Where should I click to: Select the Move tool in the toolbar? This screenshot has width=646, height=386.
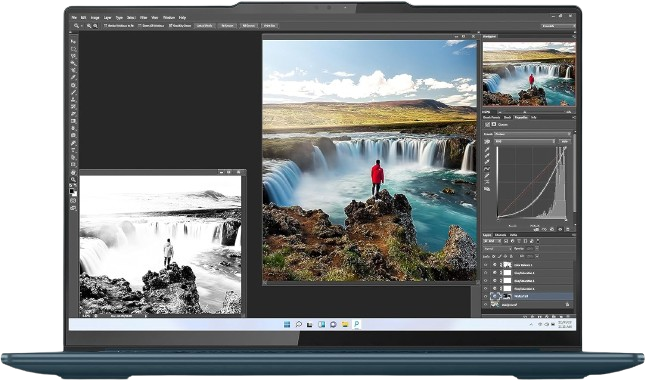tap(73, 42)
